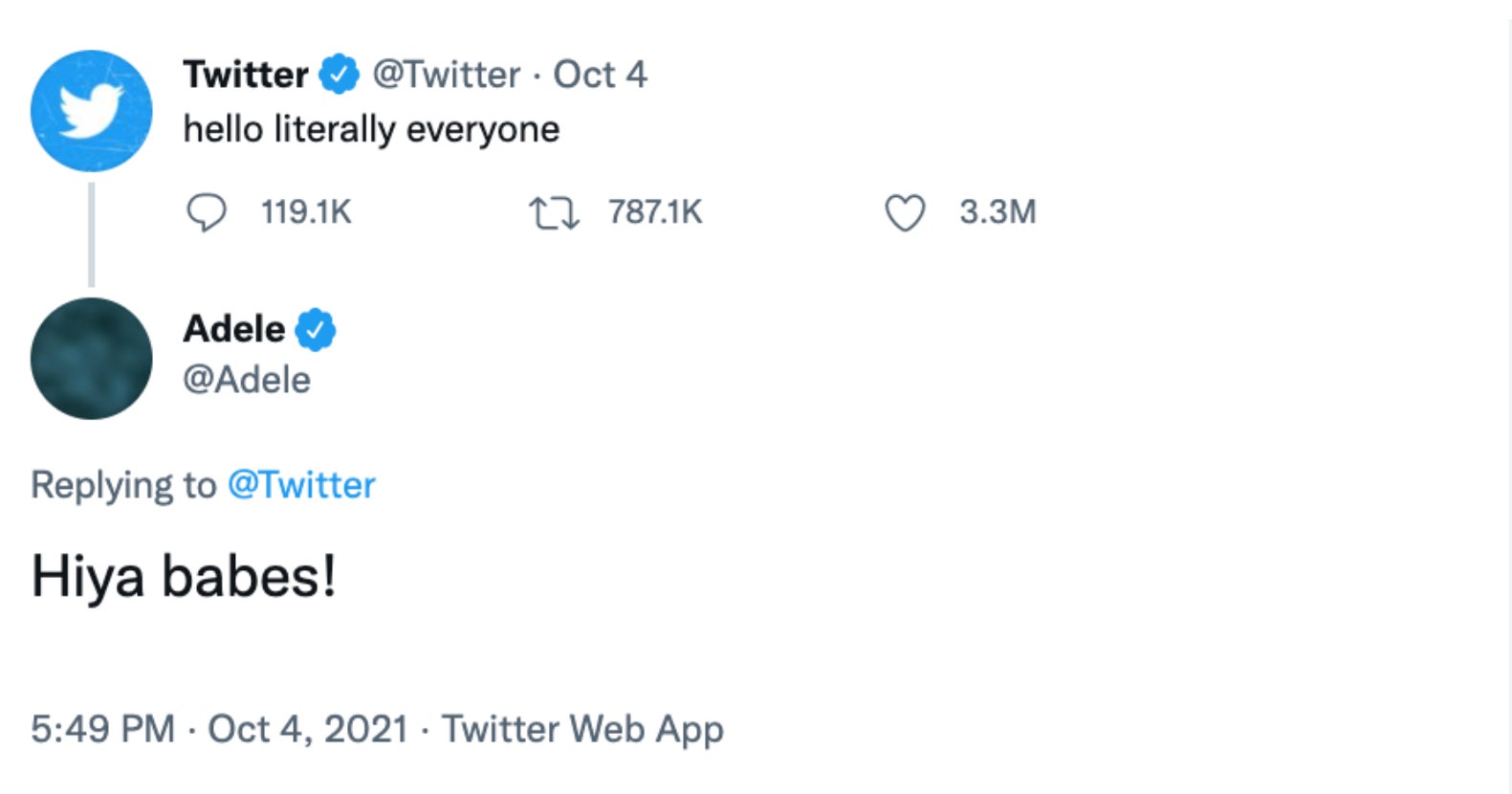Open the Twitter bird profile picture
Image resolution: width=1512 pixels, height=794 pixels.
(92, 111)
